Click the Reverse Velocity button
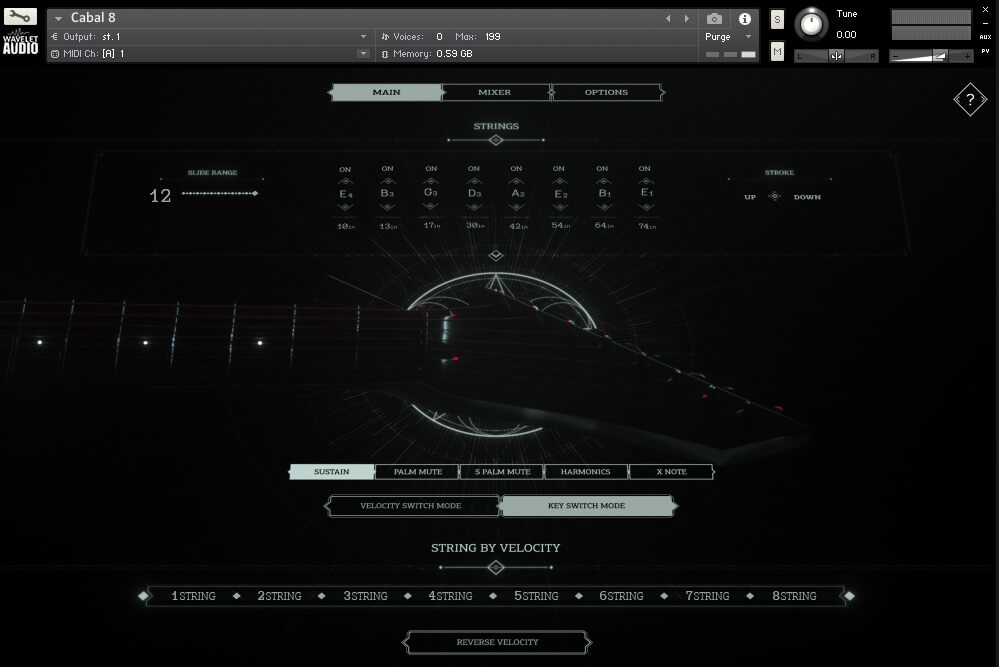The image size is (999, 667). 496,642
